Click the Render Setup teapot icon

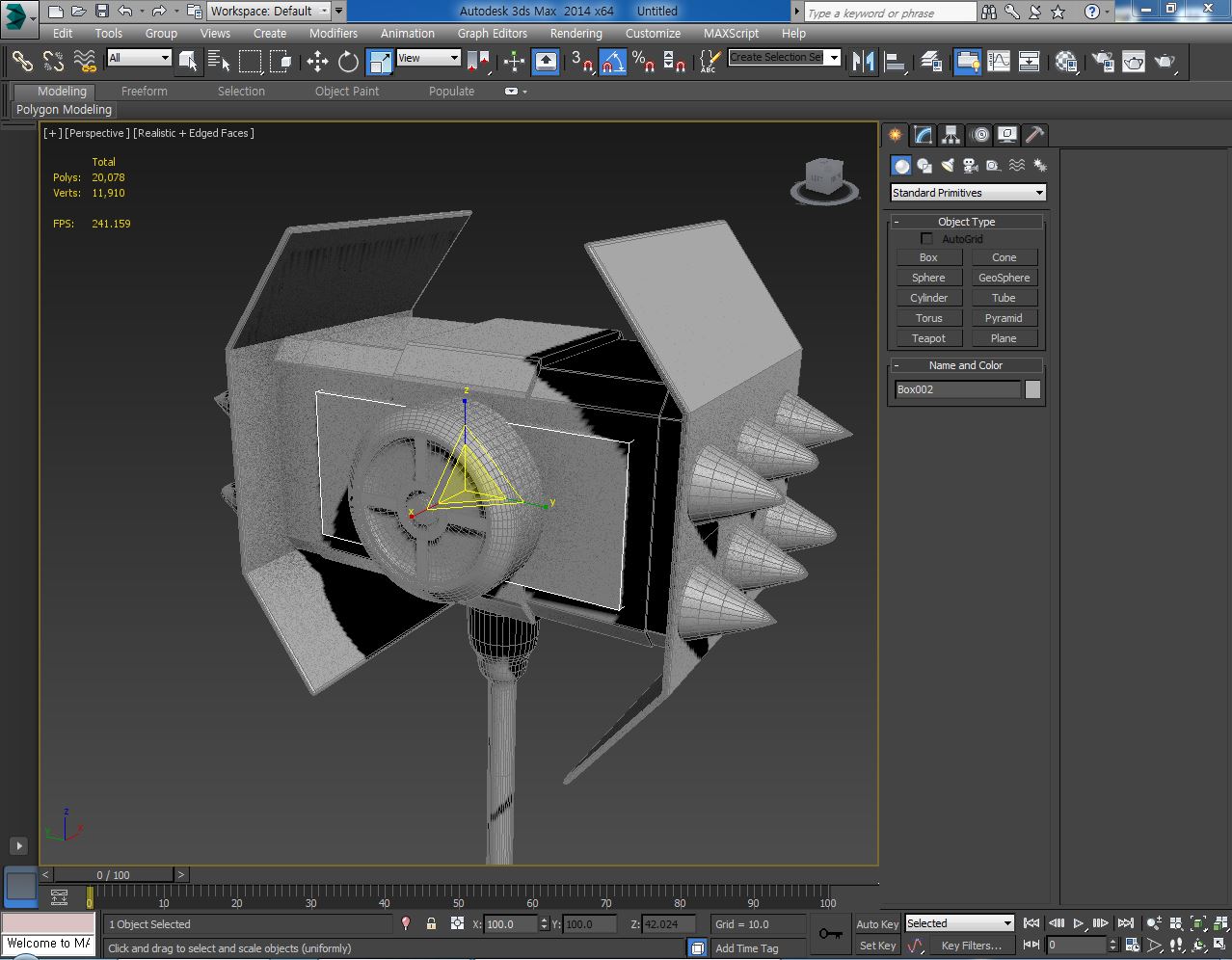tap(1103, 62)
